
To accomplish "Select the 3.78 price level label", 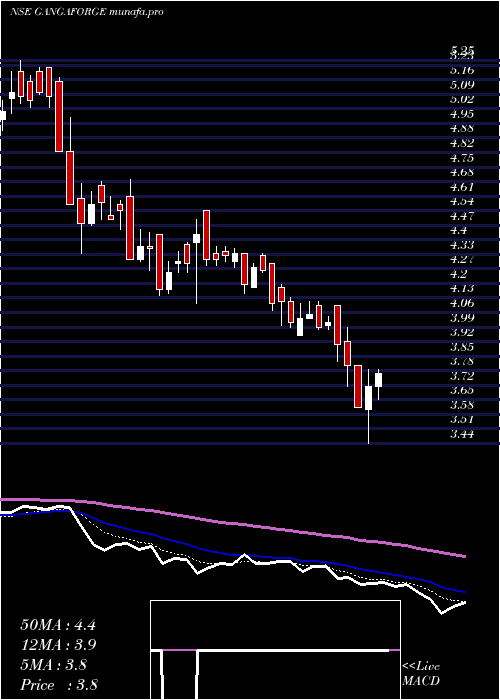I will 462,361.
